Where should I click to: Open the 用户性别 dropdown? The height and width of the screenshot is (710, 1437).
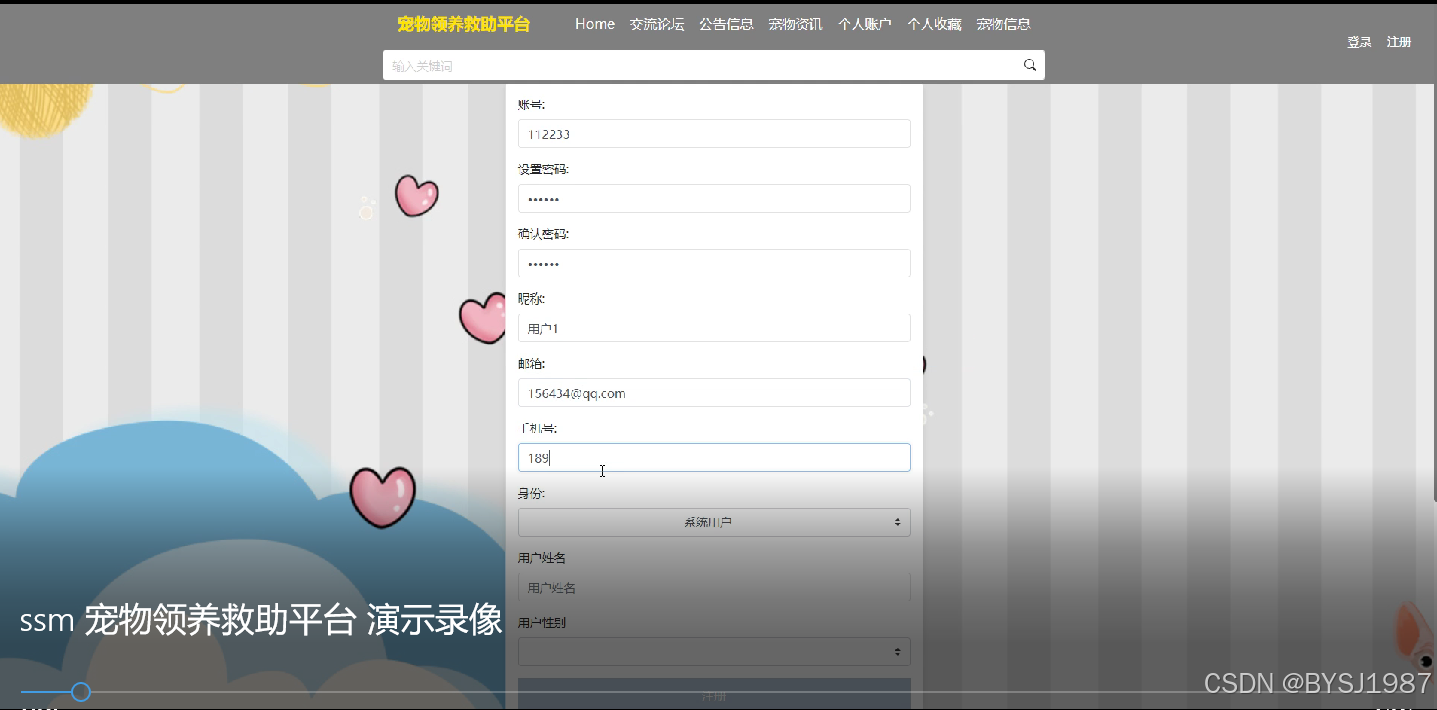click(714, 652)
